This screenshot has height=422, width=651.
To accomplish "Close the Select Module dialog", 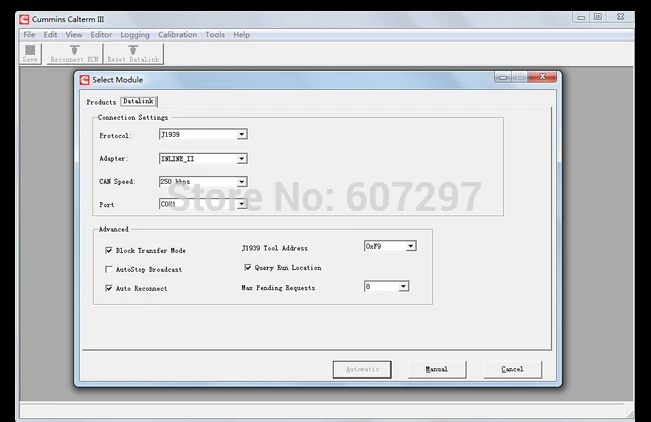I will tap(542, 77).
